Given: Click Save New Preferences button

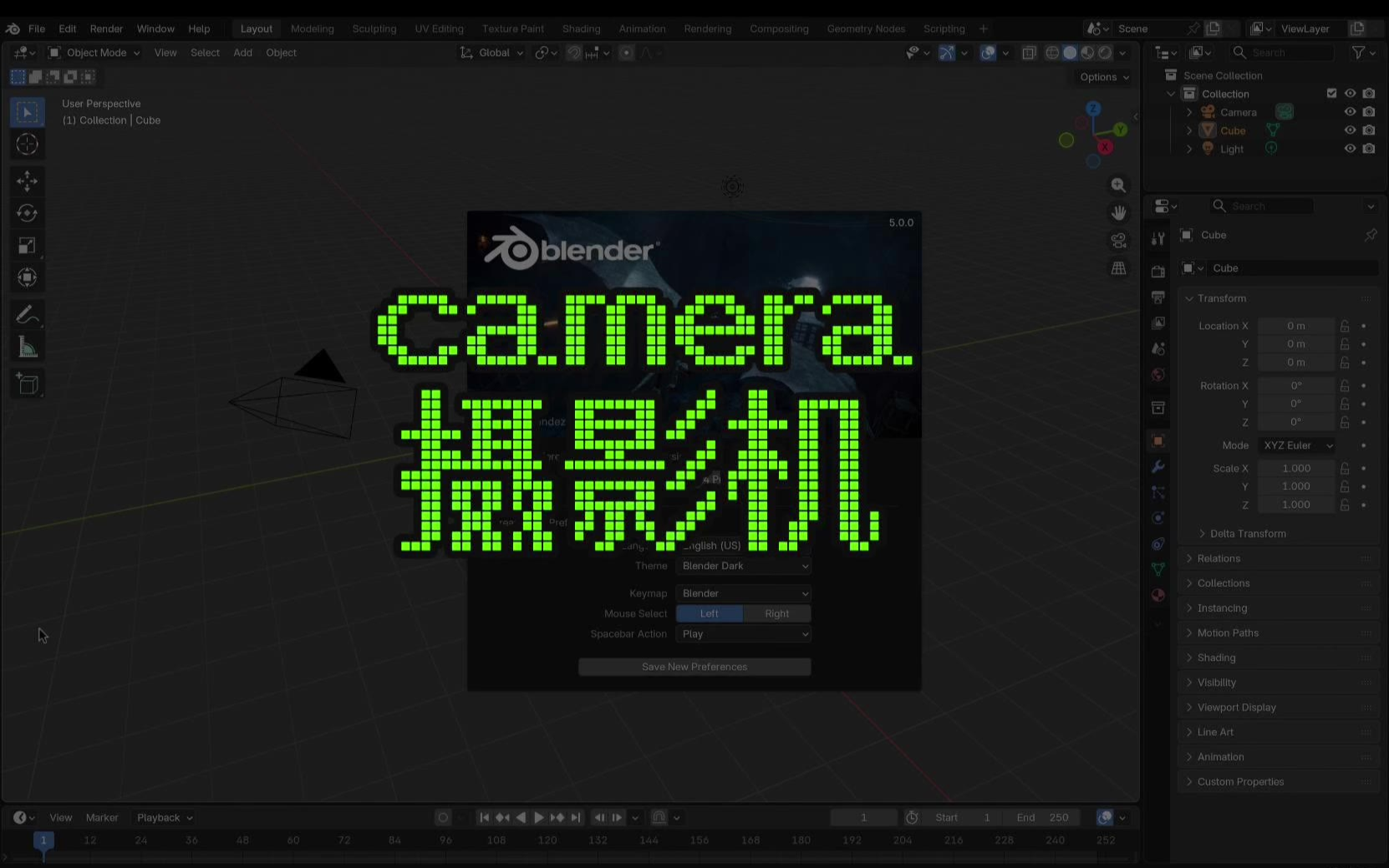Looking at the screenshot, I should point(694,667).
